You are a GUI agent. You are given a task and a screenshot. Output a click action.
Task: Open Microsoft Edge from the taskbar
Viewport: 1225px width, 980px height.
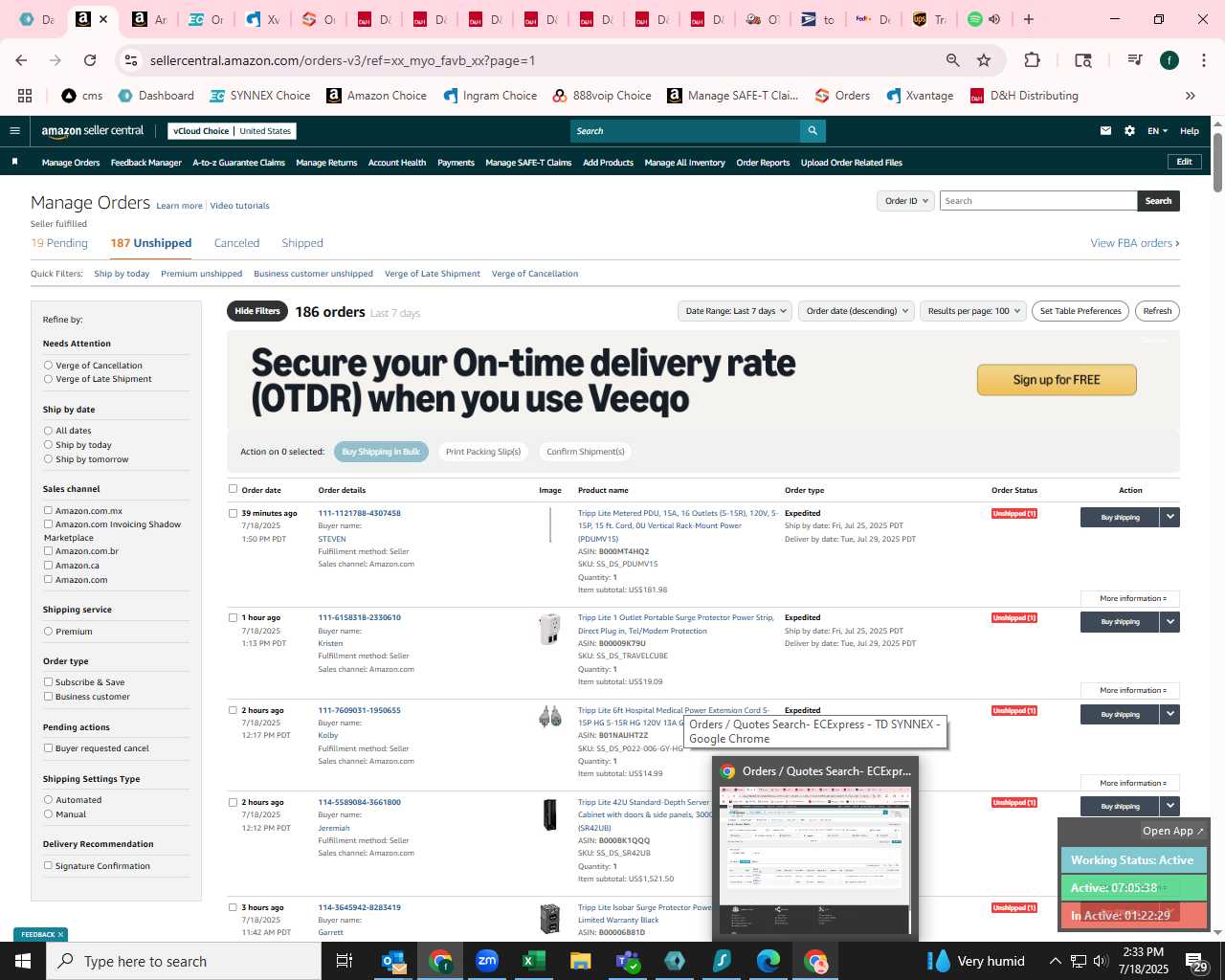point(768,961)
